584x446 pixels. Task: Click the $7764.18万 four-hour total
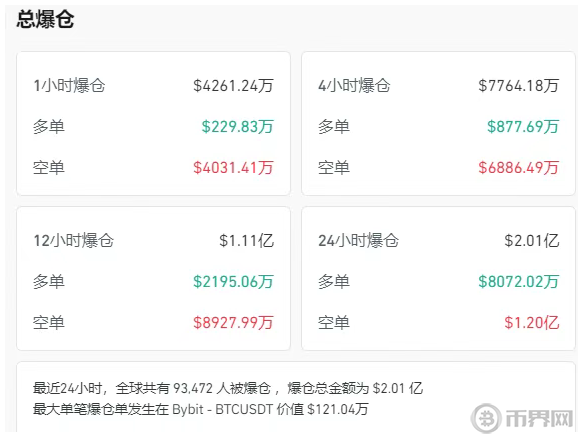click(x=519, y=86)
